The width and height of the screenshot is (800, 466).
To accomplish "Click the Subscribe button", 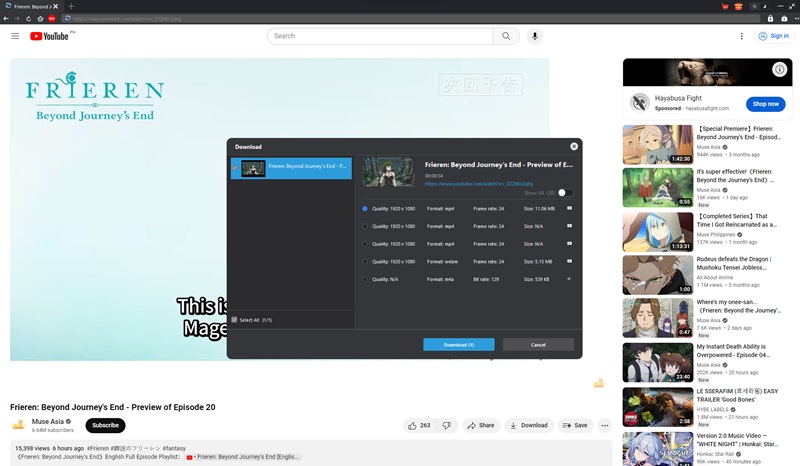I will point(105,425).
